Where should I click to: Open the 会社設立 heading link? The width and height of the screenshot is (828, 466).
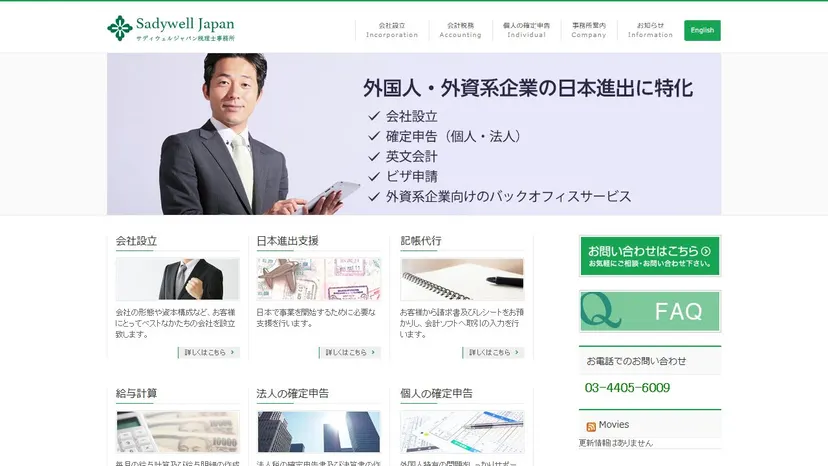[x=136, y=241]
